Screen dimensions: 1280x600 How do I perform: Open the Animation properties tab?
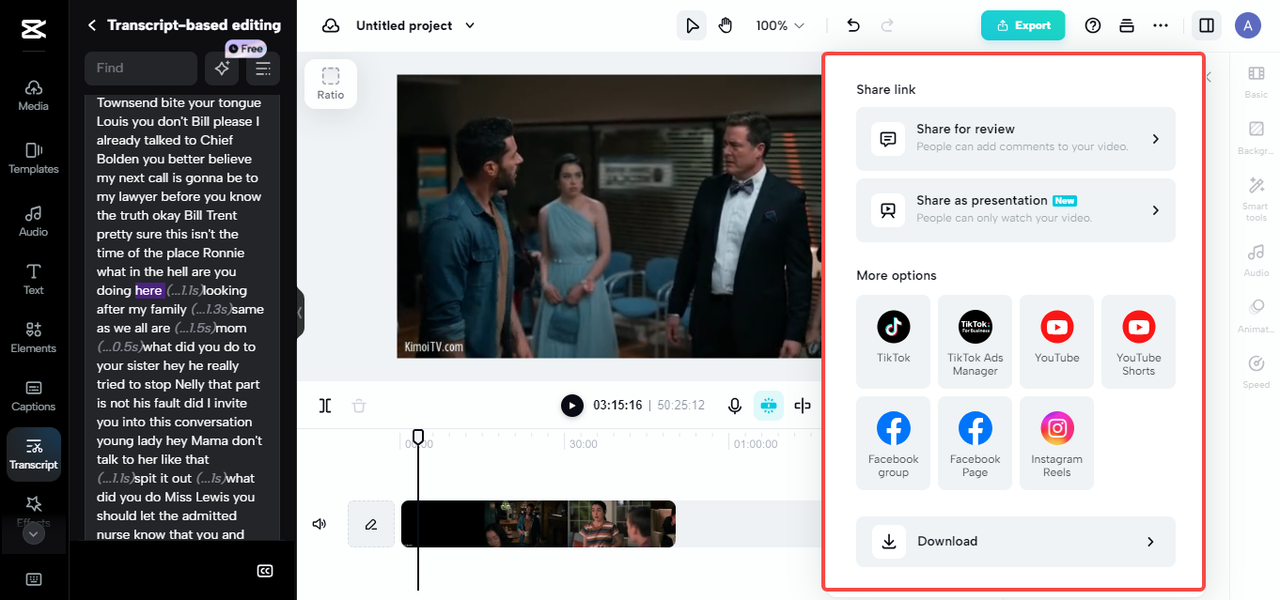click(x=1256, y=317)
